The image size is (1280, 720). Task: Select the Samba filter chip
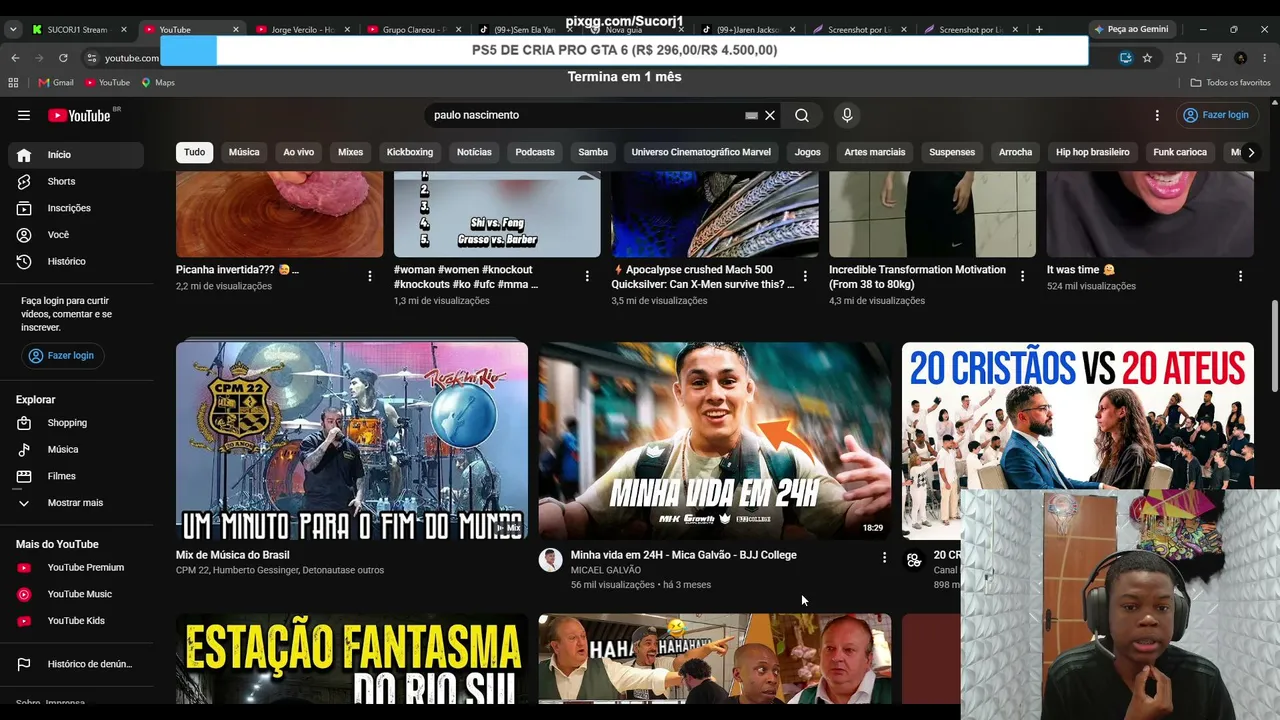(593, 152)
